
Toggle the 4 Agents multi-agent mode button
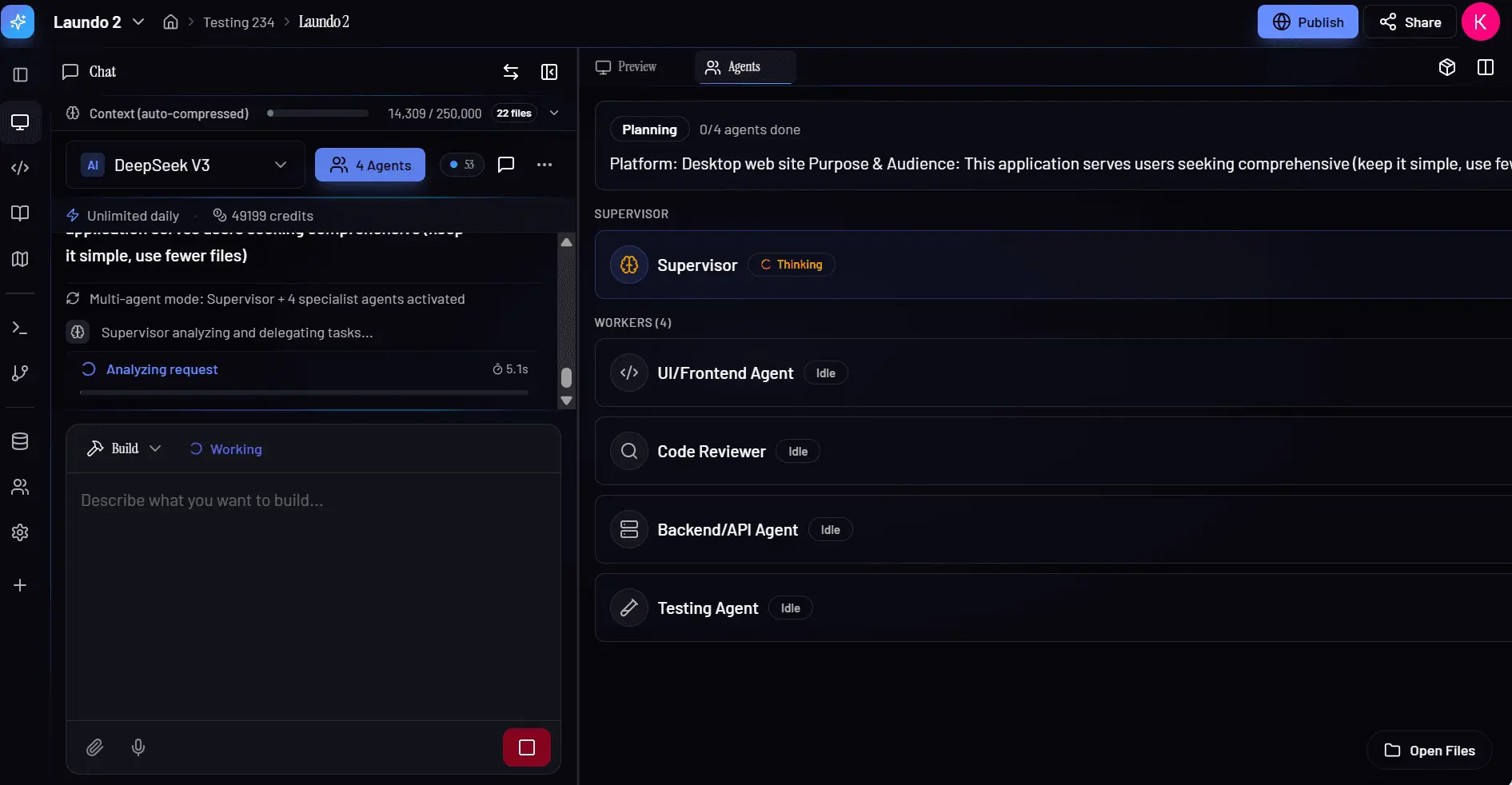click(x=370, y=165)
